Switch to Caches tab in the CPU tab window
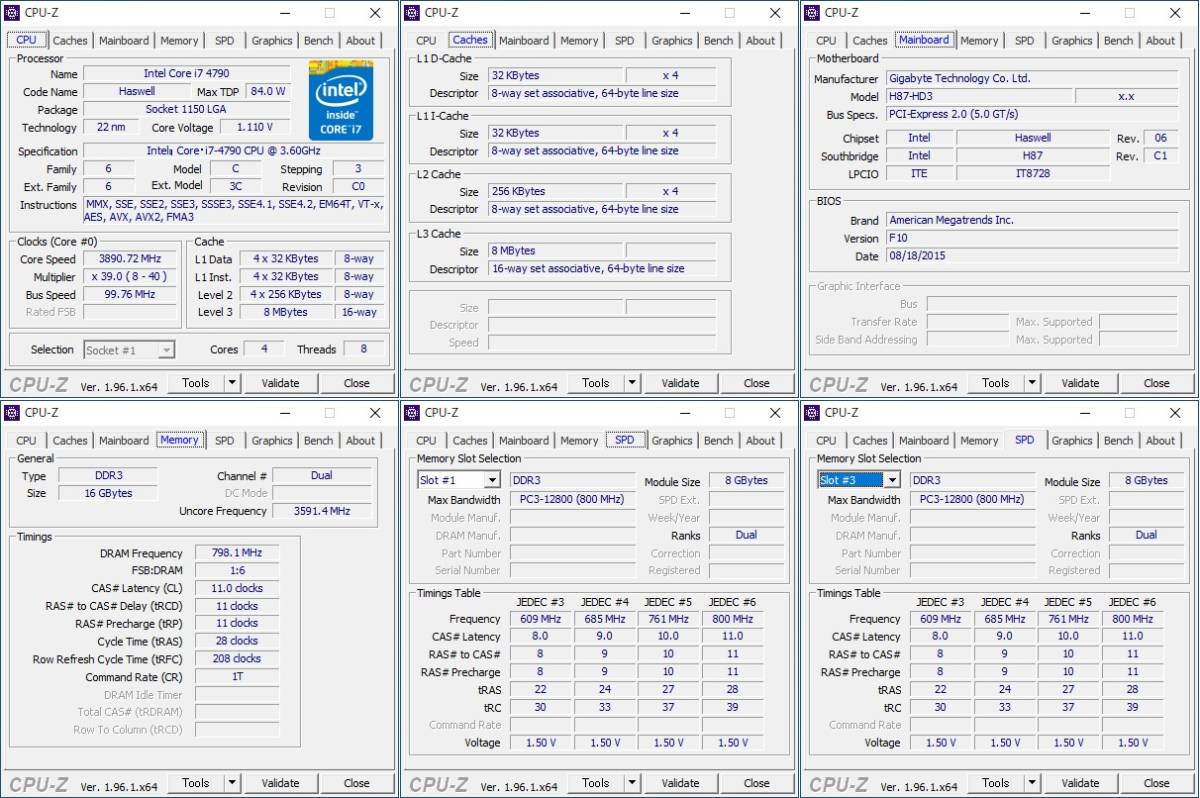1200x798 pixels. coord(70,41)
